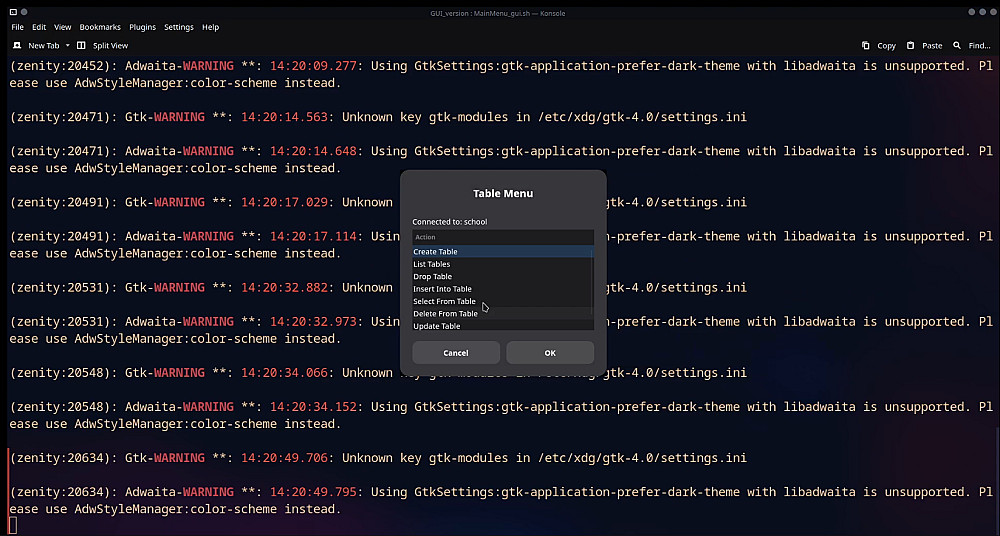
Task: Open the View menu
Action: tap(62, 27)
